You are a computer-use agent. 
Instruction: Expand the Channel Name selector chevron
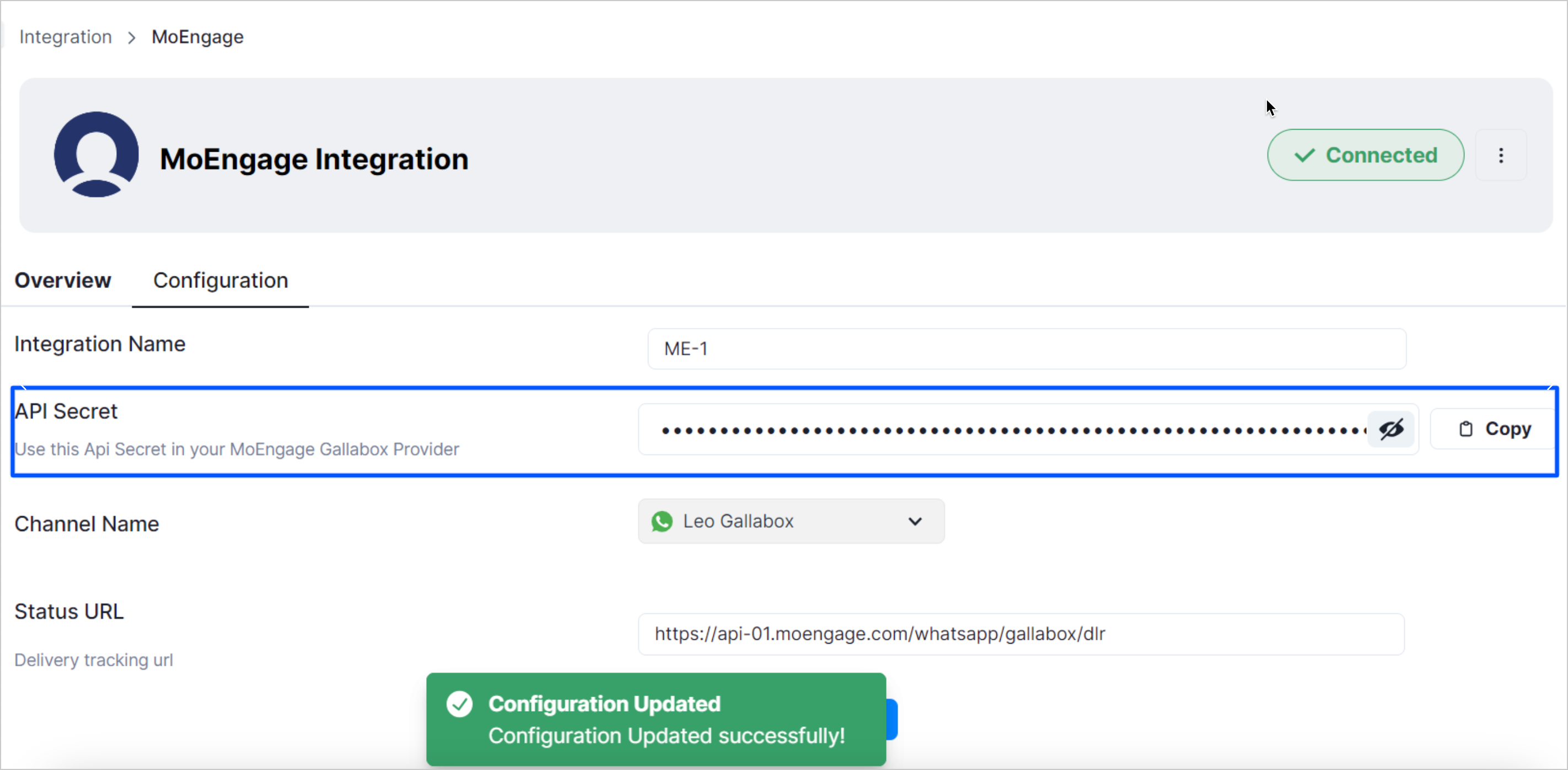[x=915, y=521]
